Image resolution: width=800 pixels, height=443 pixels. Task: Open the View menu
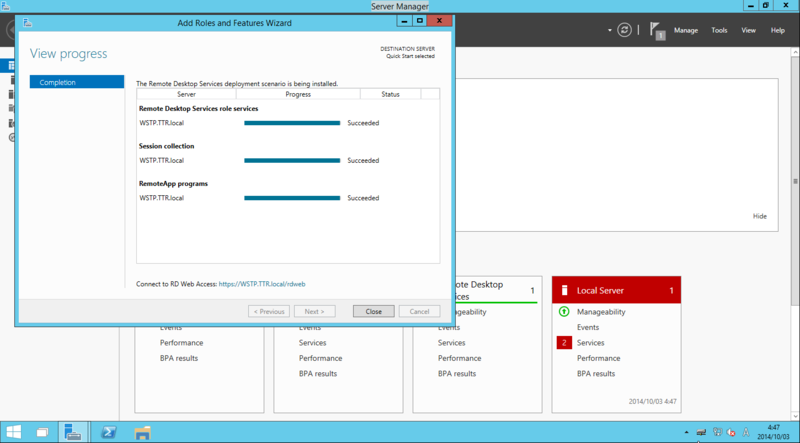[x=748, y=31]
